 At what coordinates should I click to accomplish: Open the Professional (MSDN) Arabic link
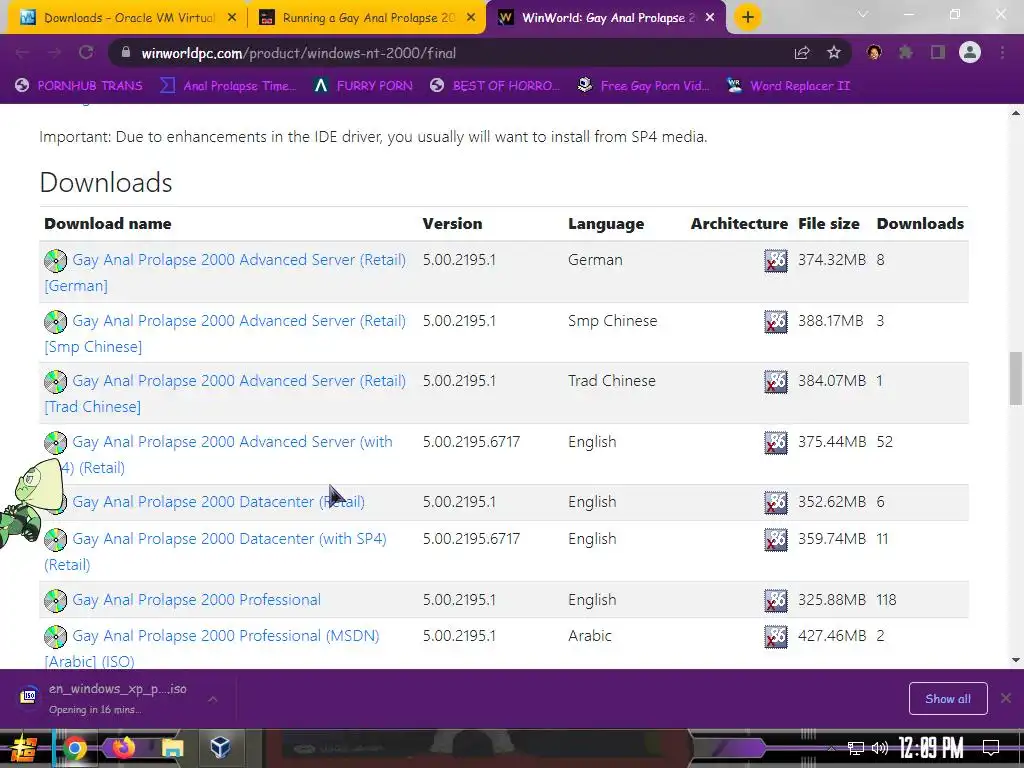coord(212,648)
